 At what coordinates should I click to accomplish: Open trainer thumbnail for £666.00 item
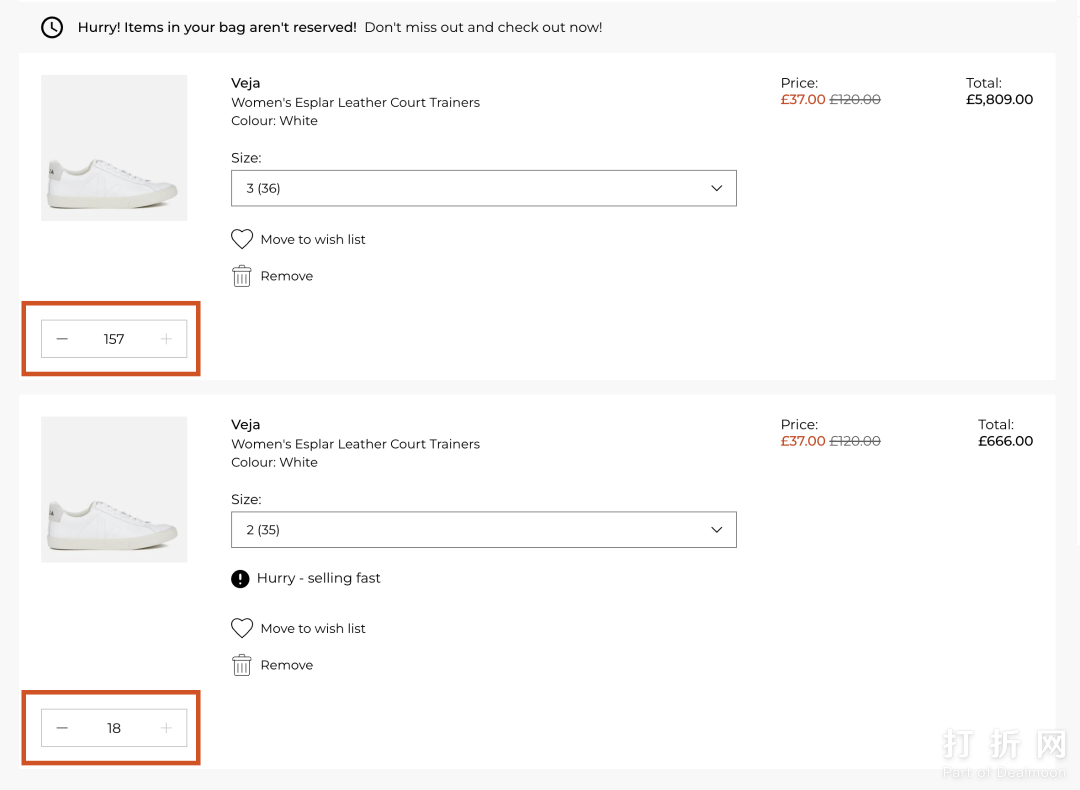(x=114, y=490)
